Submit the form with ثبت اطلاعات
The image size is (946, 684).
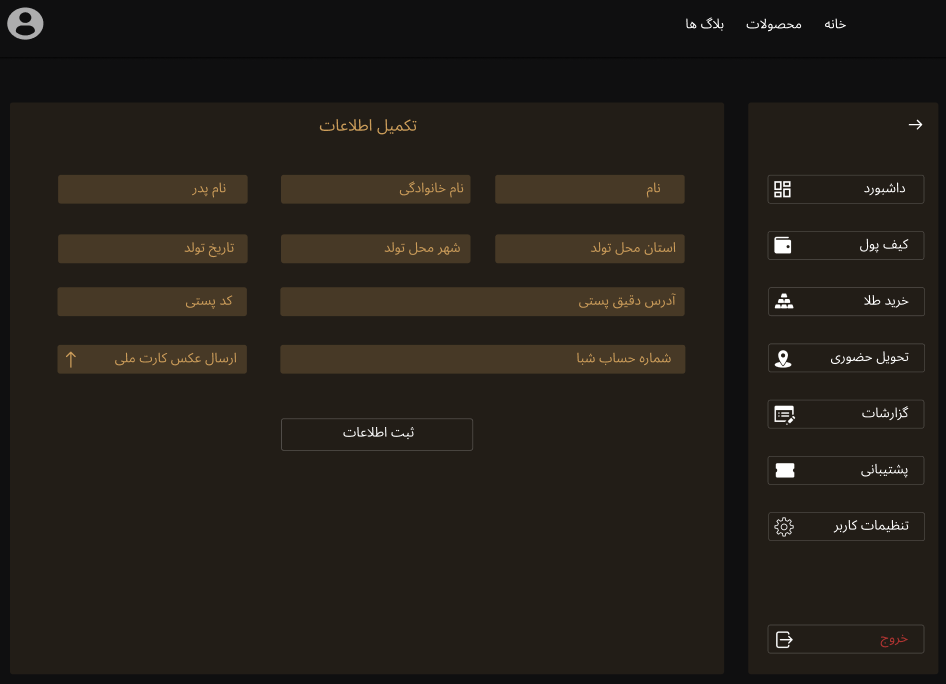coord(377,434)
